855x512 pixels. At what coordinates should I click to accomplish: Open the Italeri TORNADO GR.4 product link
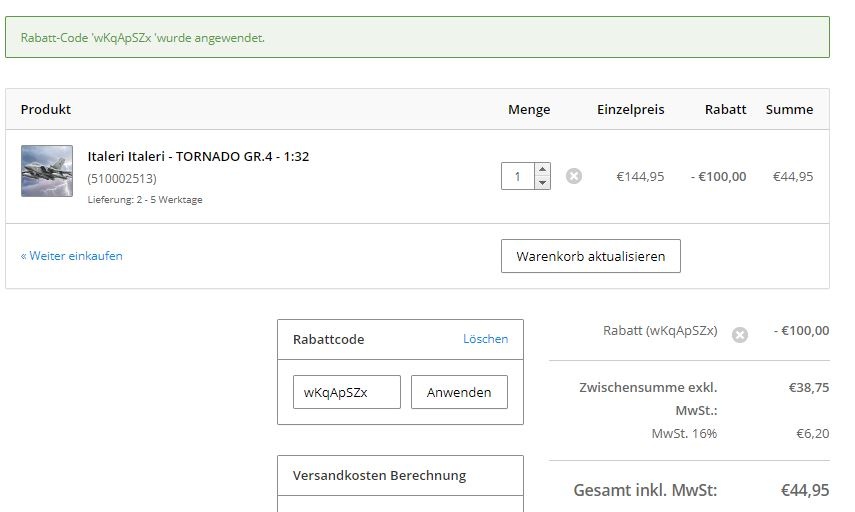198,157
